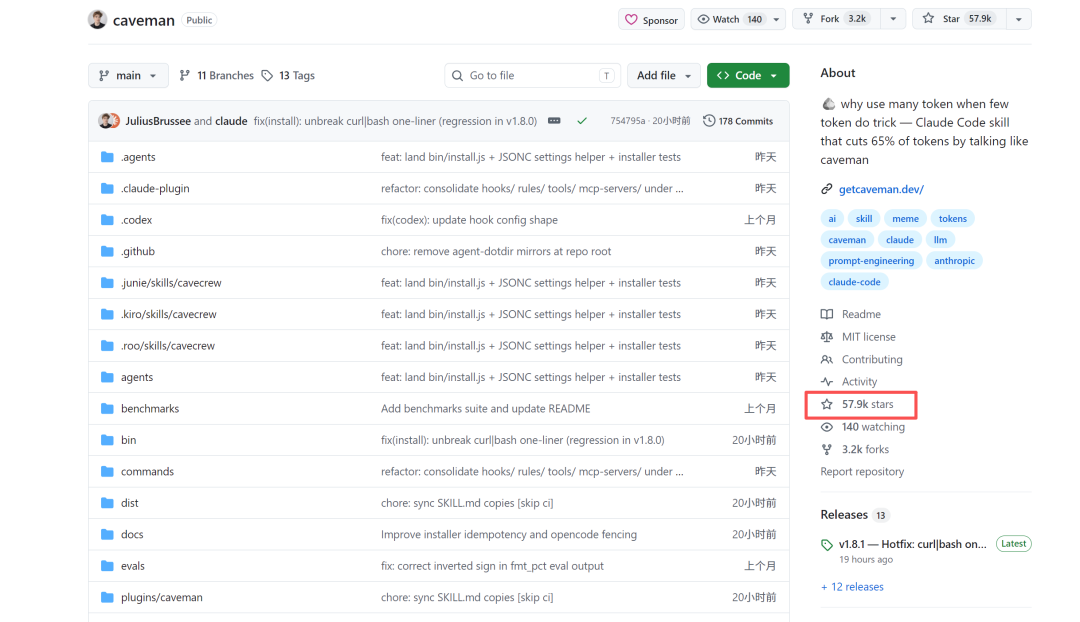The height and width of the screenshot is (622, 1080).
Task: Open the evals fmt_pct commit message
Action: [x=492, y=566]
